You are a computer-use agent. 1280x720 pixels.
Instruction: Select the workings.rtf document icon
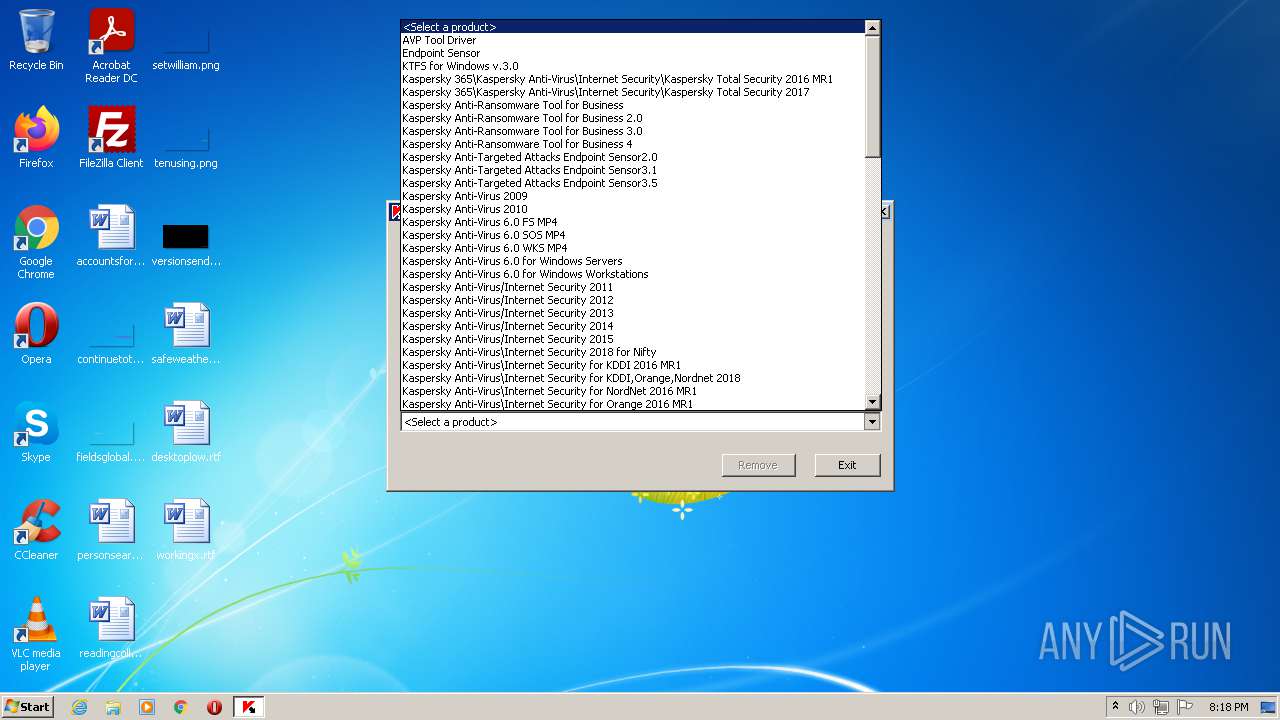click(186, 530)
